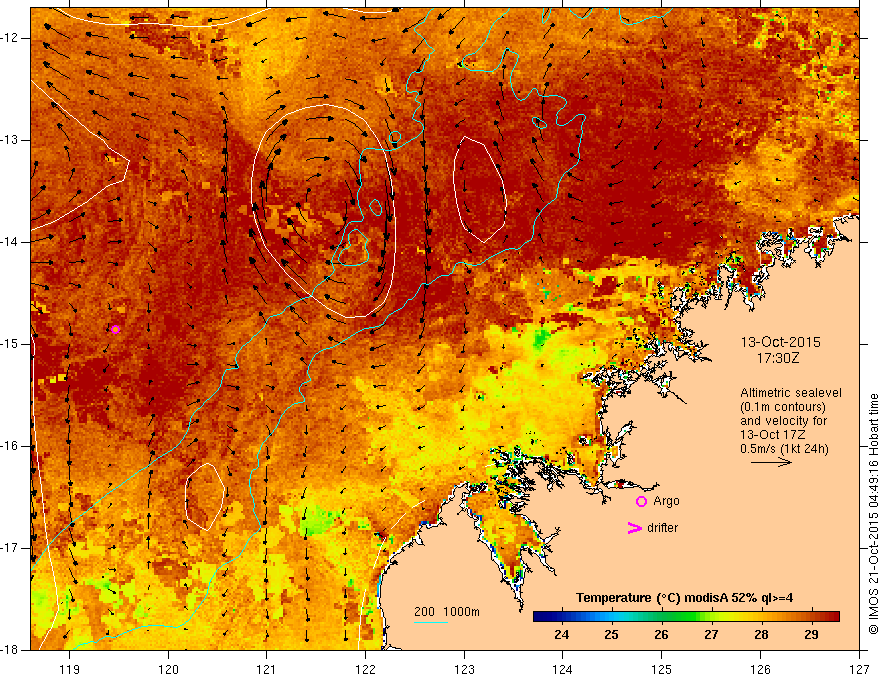
Task: Click the 'Temperature (°C) modisA 52% ql>=4' title
Action: coord(684,598)
